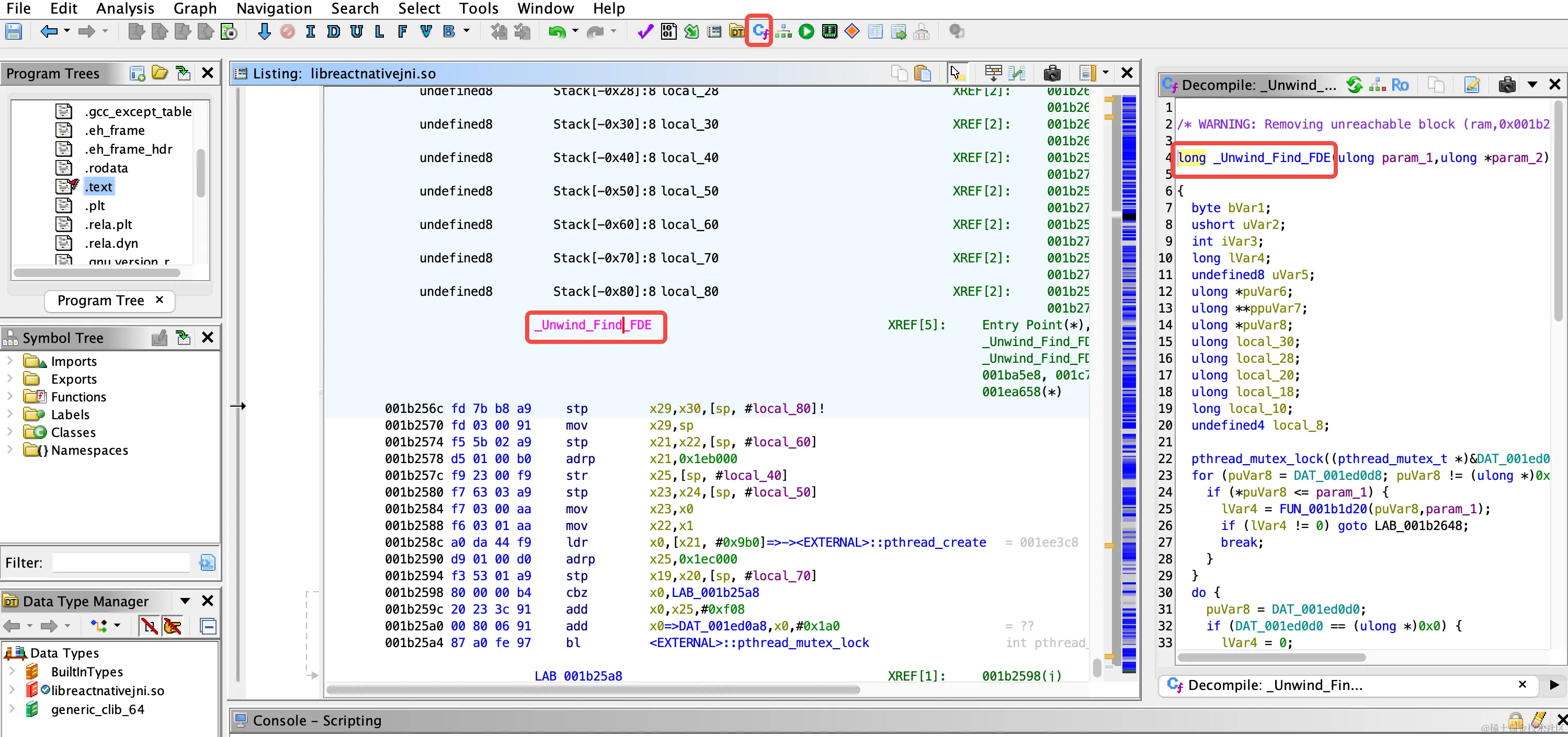
Task: Open the Function Graph toolbar icon
Action: pos(783,31)
